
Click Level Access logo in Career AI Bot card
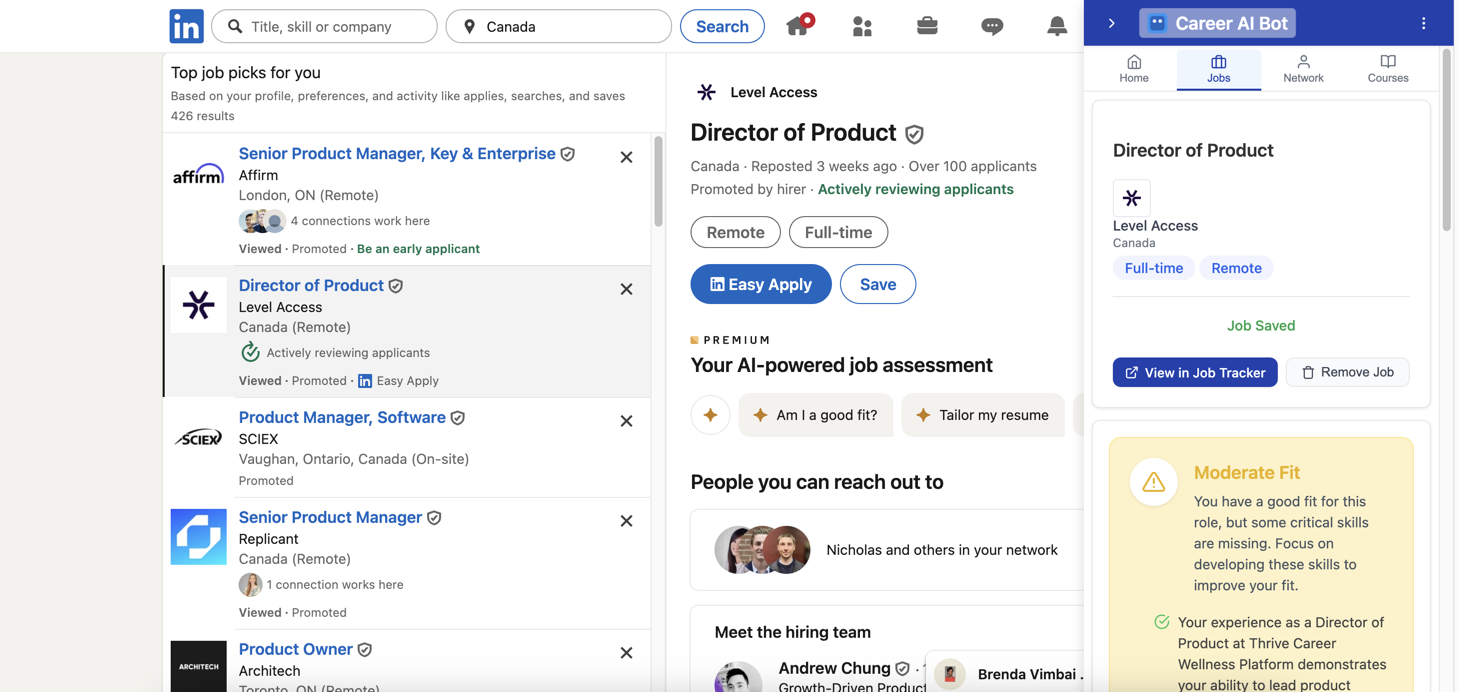coord(1132,198)
